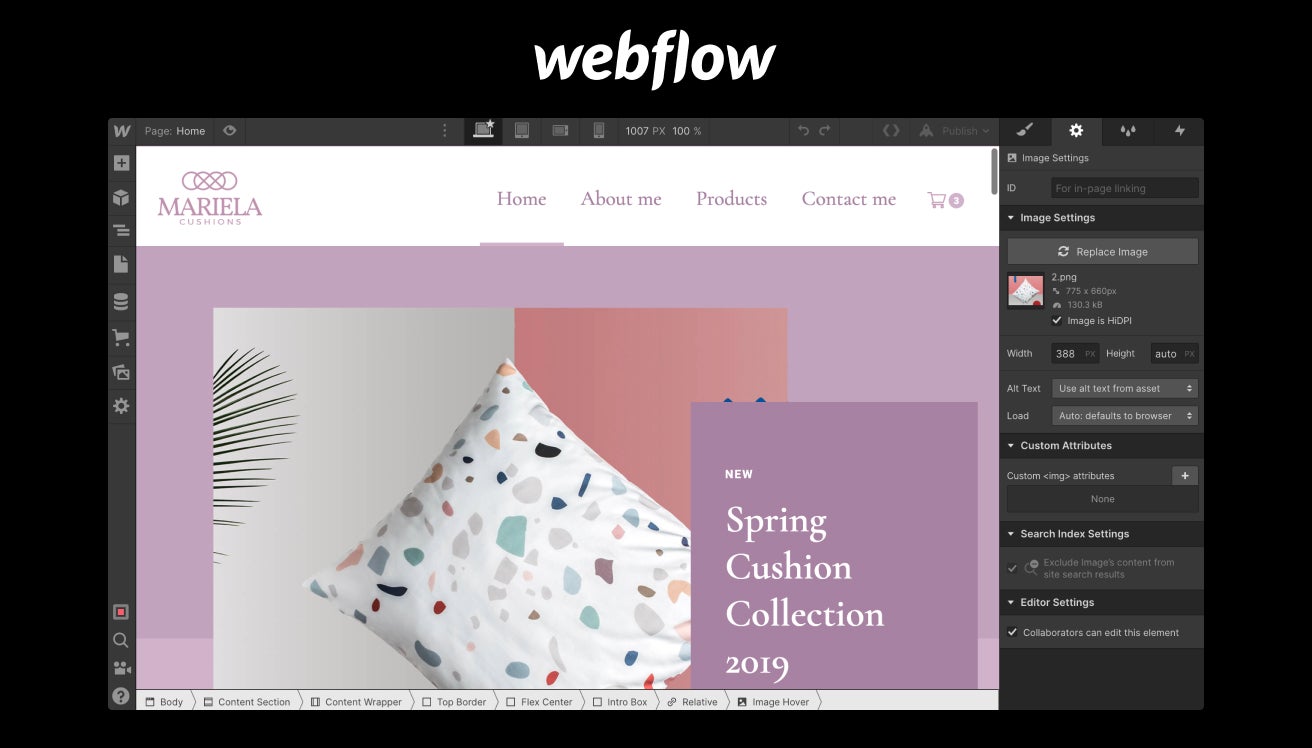The width and height of the screenshot is (1312, 748).
Task: Open the Pages panel icon
Action: coord(121,264)
